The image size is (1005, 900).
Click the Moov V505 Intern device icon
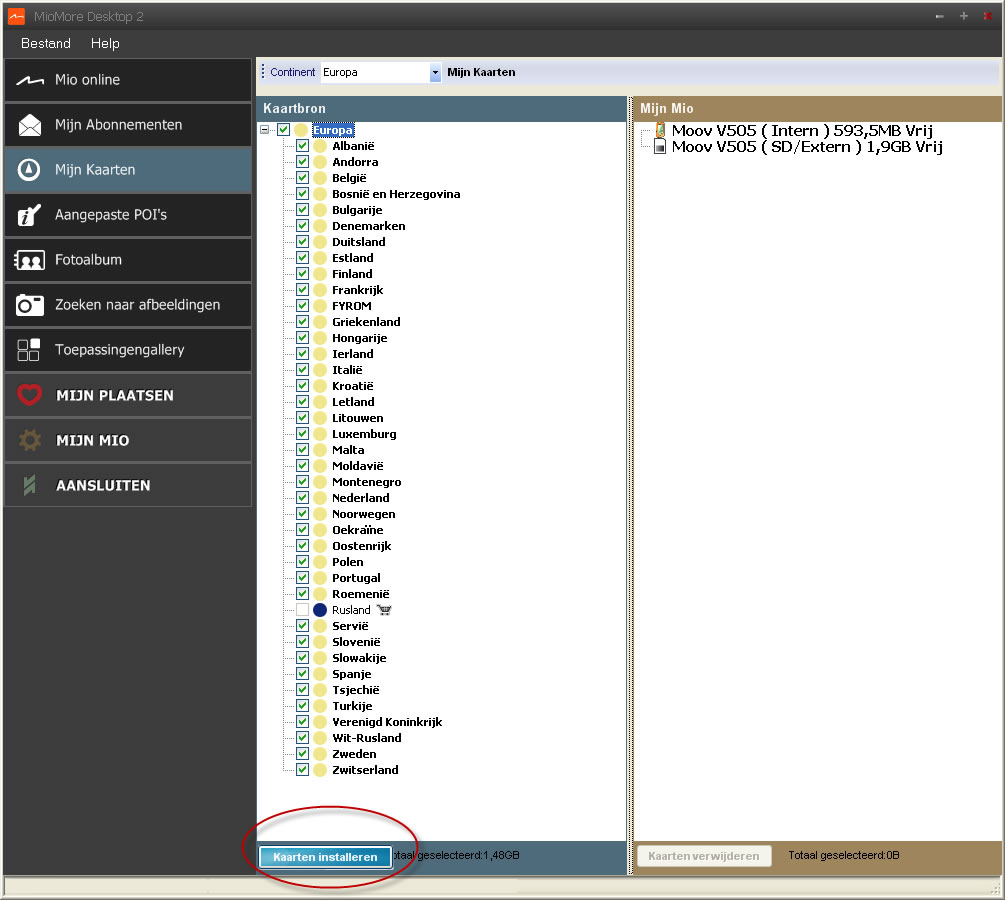(x=660, y=130)
